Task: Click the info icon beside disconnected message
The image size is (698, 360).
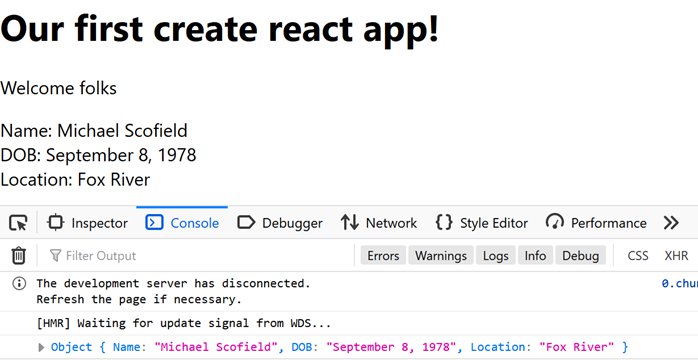Action: (19, 283)
